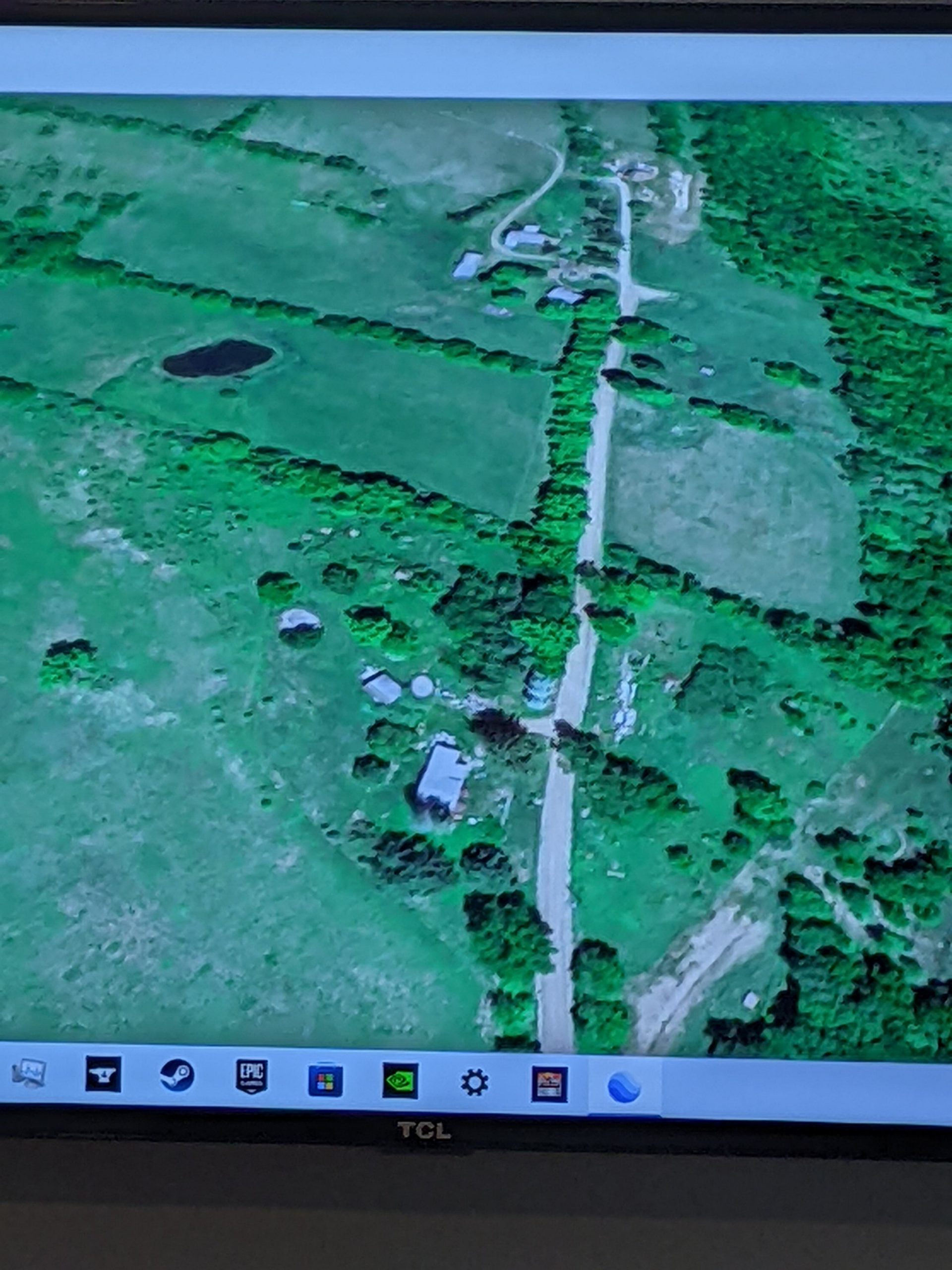952x1270 pixels.
Task: Select the Google Earth taskbar icon
Action: pos(623,1088)
